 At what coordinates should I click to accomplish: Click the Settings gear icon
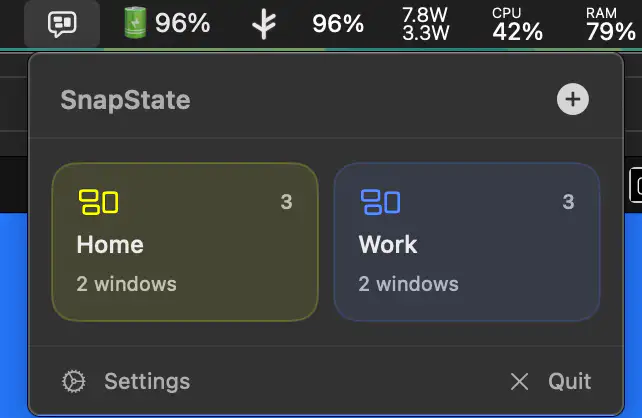74,381
